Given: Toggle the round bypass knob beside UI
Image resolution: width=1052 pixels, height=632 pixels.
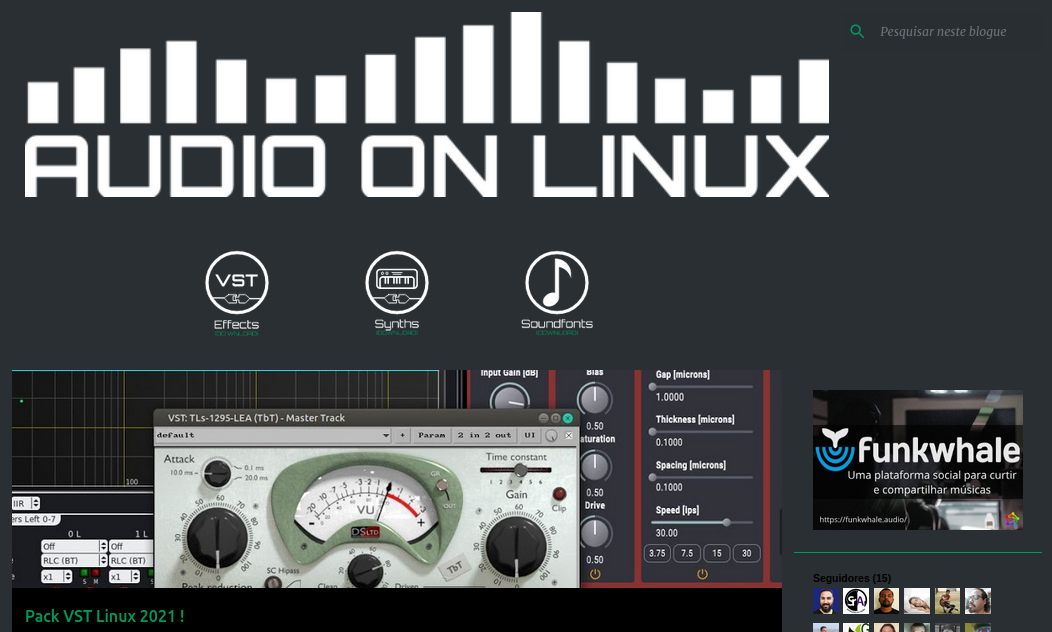Looking at the screenshot, I should pos(551,435).
